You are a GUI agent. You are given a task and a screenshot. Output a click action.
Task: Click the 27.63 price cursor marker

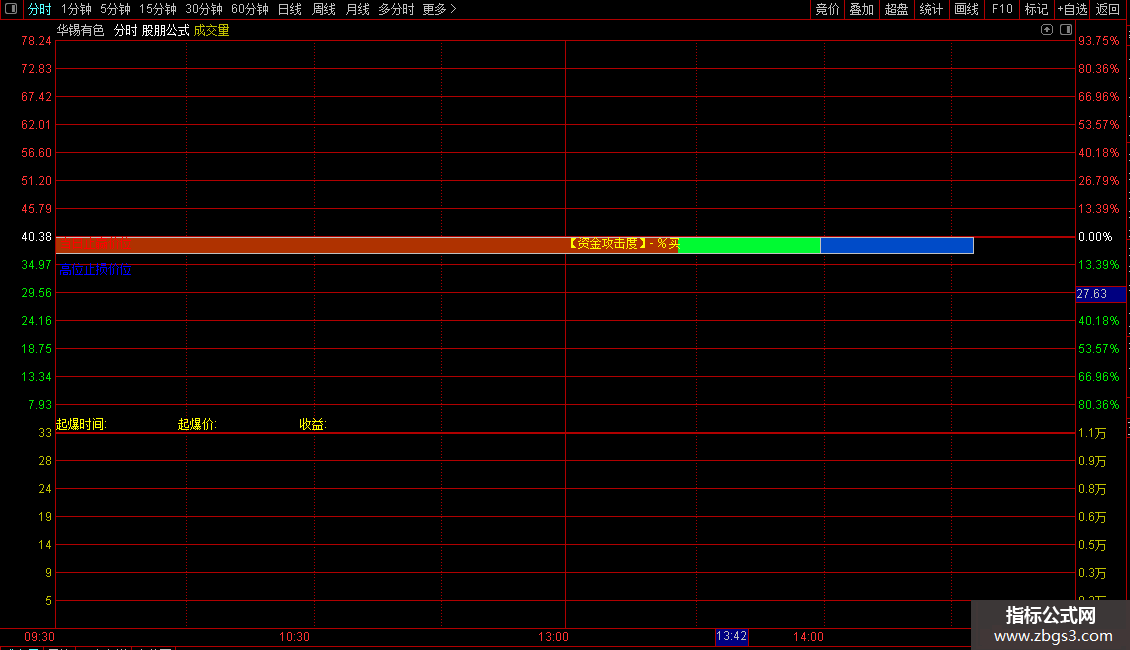tap(1100, 294)
